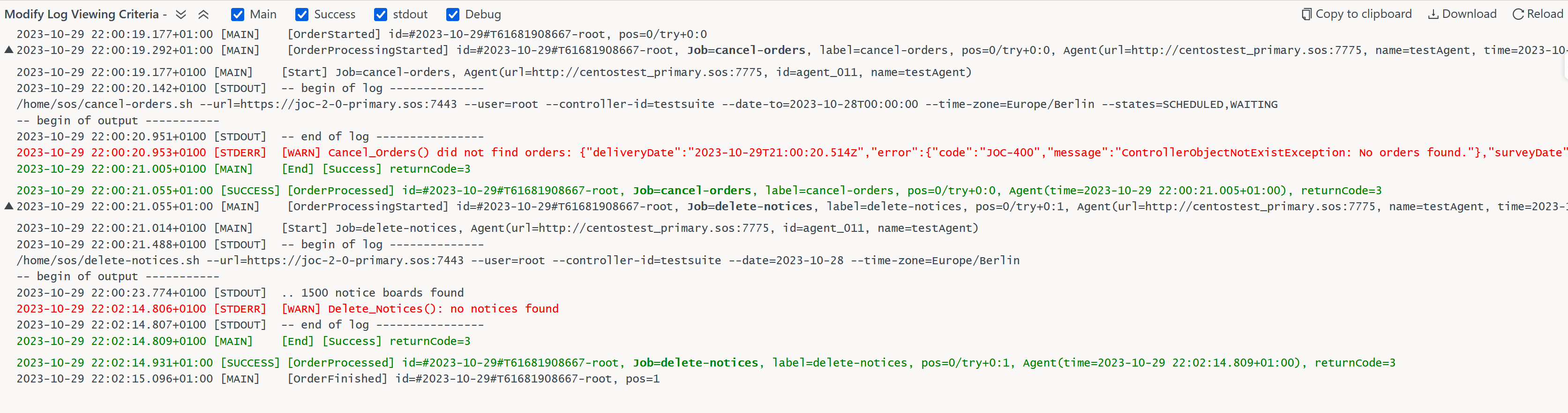This screenshot has width=1568, height=413.
Task: Collapse the cancel-orders OrderProcessingStarted section
Action: [x=8, y=50]
